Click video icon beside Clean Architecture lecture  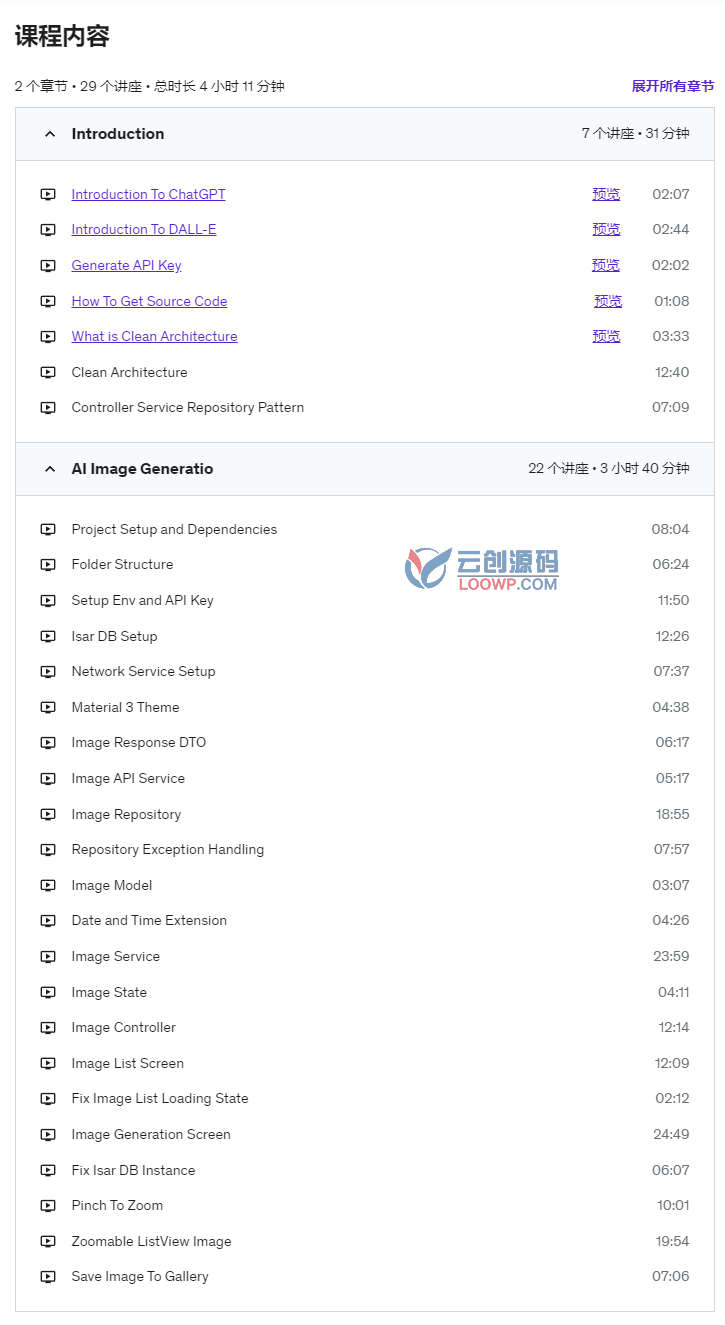(48, 373)
